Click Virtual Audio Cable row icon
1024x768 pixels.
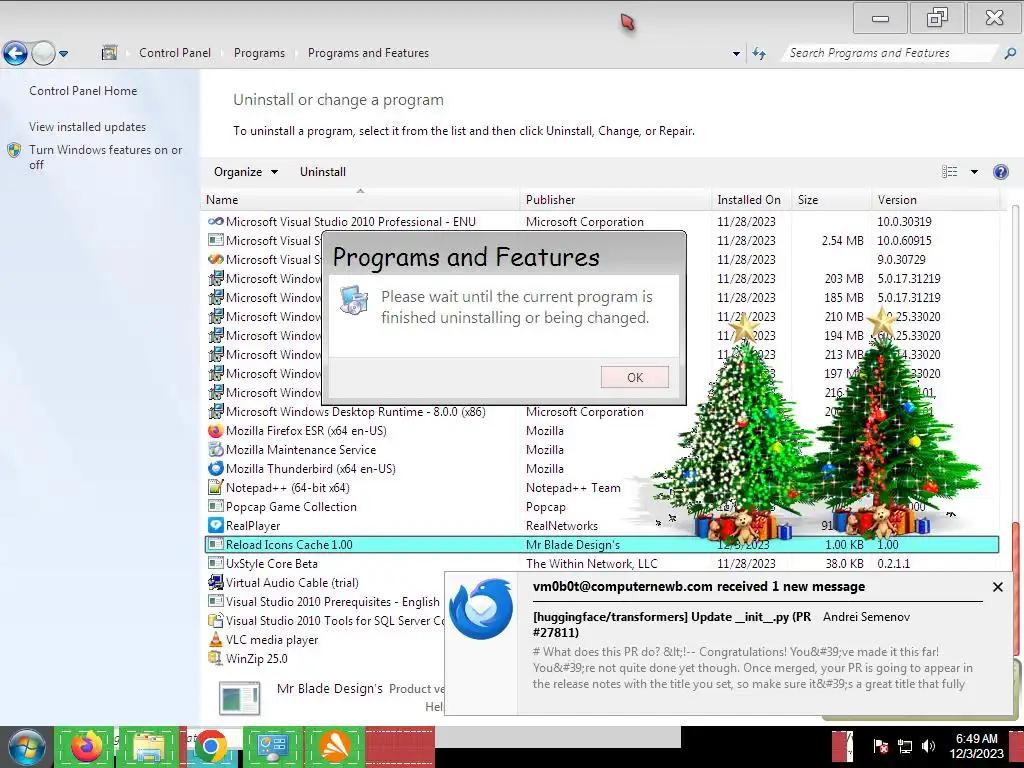click(x=216, y=583)
